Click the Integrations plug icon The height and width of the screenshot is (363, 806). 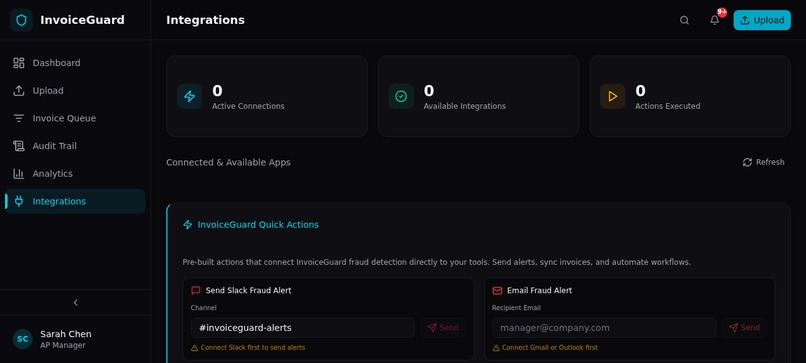coord(19,201)
